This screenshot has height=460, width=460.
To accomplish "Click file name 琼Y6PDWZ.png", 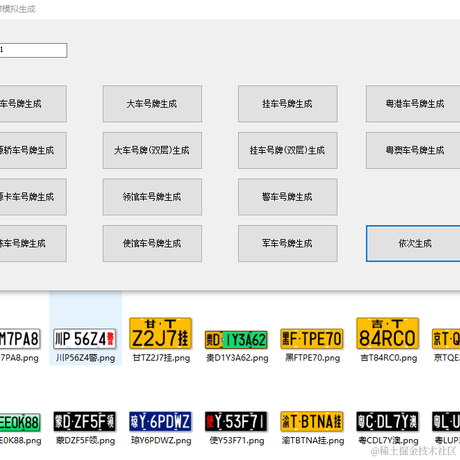I will click(x=161, y=441).
